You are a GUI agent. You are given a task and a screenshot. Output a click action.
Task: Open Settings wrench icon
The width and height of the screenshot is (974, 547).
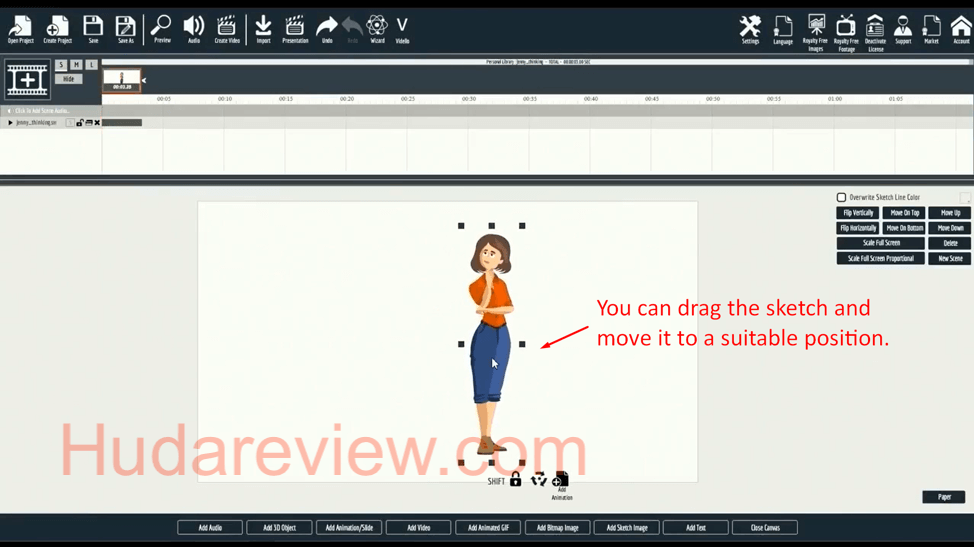click(x=750, y=30)
